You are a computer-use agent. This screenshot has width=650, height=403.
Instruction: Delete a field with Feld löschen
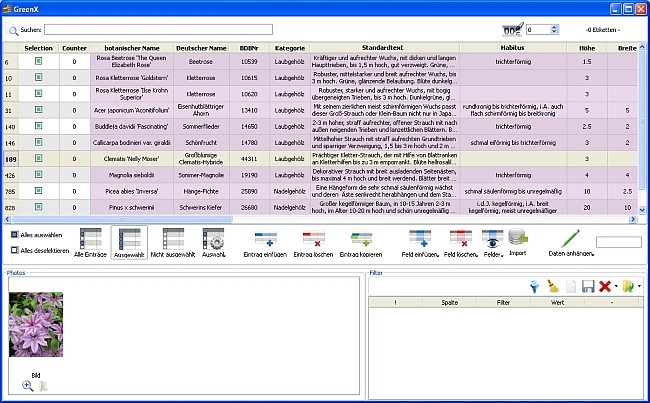[461, 244]
